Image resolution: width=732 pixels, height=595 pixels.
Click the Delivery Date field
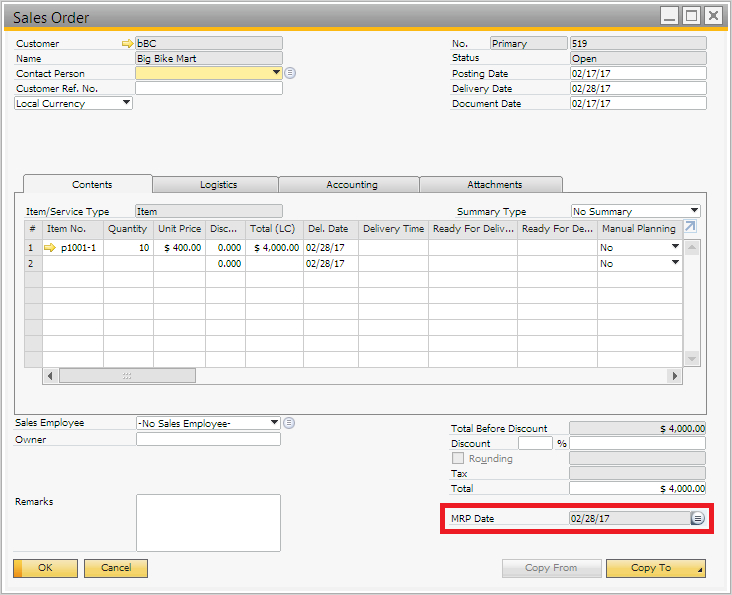click(638, 88)
